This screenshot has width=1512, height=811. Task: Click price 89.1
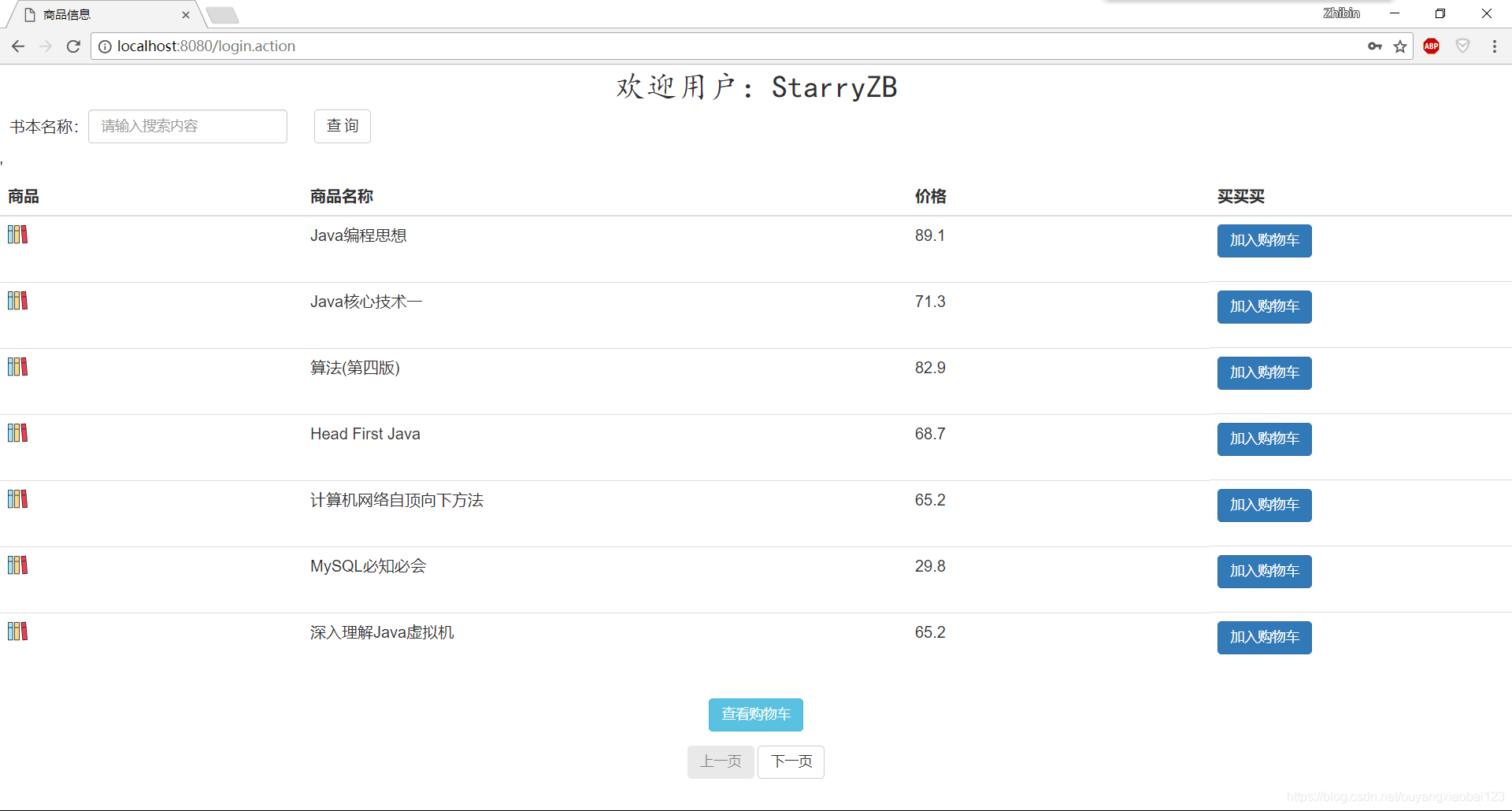pos(930,235)
